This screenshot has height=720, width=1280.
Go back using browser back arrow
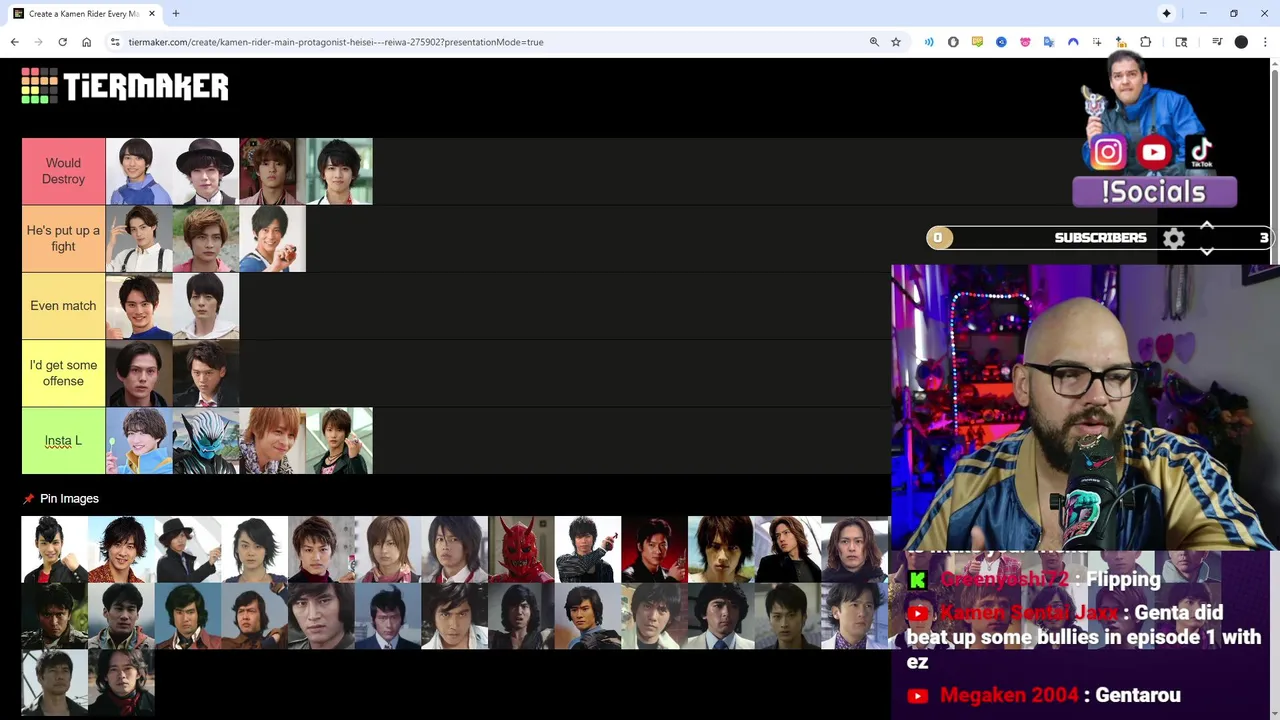tap(14, 42)
